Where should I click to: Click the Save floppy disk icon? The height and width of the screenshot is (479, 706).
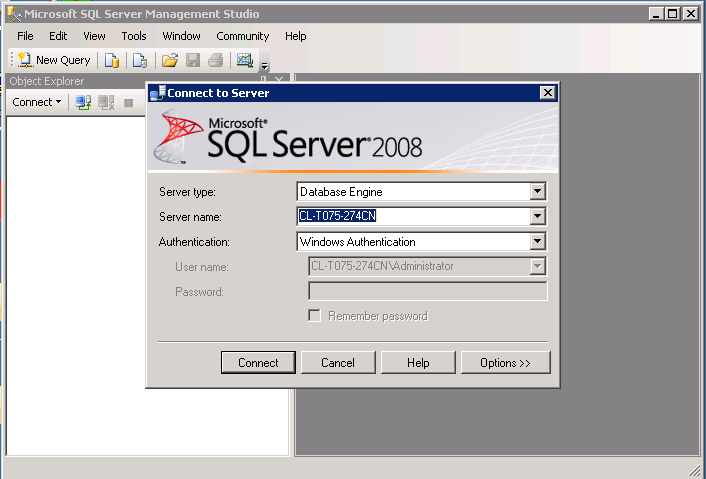coord(193,60)
